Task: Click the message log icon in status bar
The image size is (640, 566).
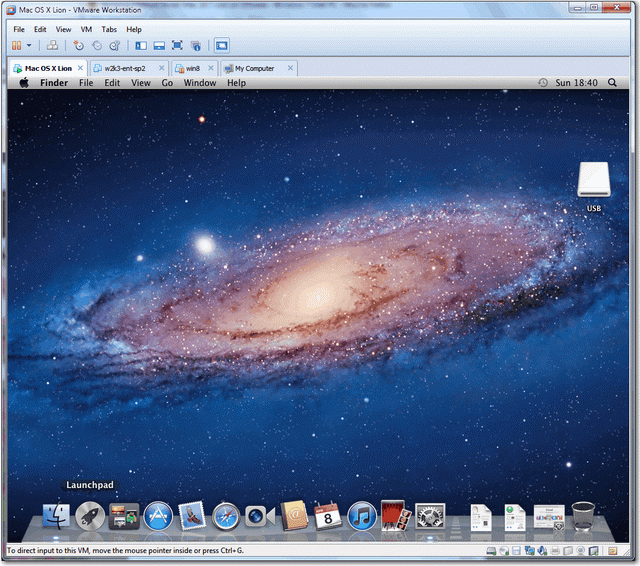Action: [613, 551]
